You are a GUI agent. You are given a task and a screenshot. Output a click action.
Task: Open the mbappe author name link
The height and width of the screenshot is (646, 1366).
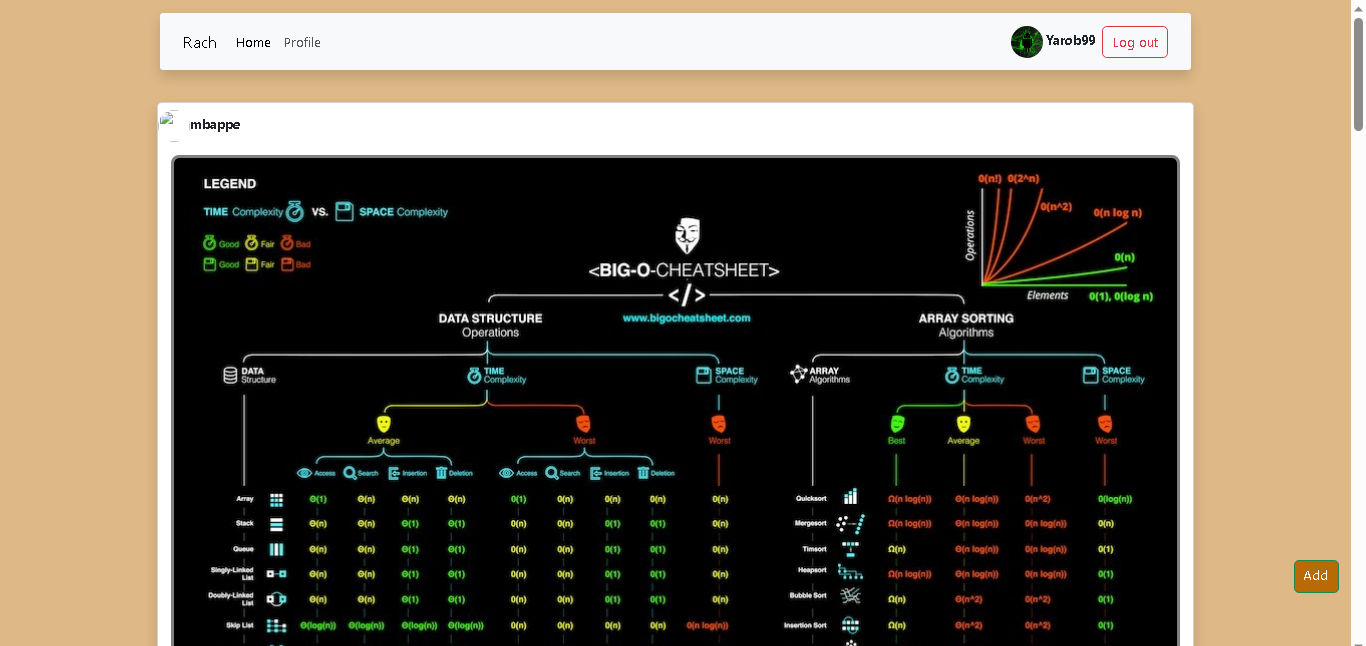point(215,125)
